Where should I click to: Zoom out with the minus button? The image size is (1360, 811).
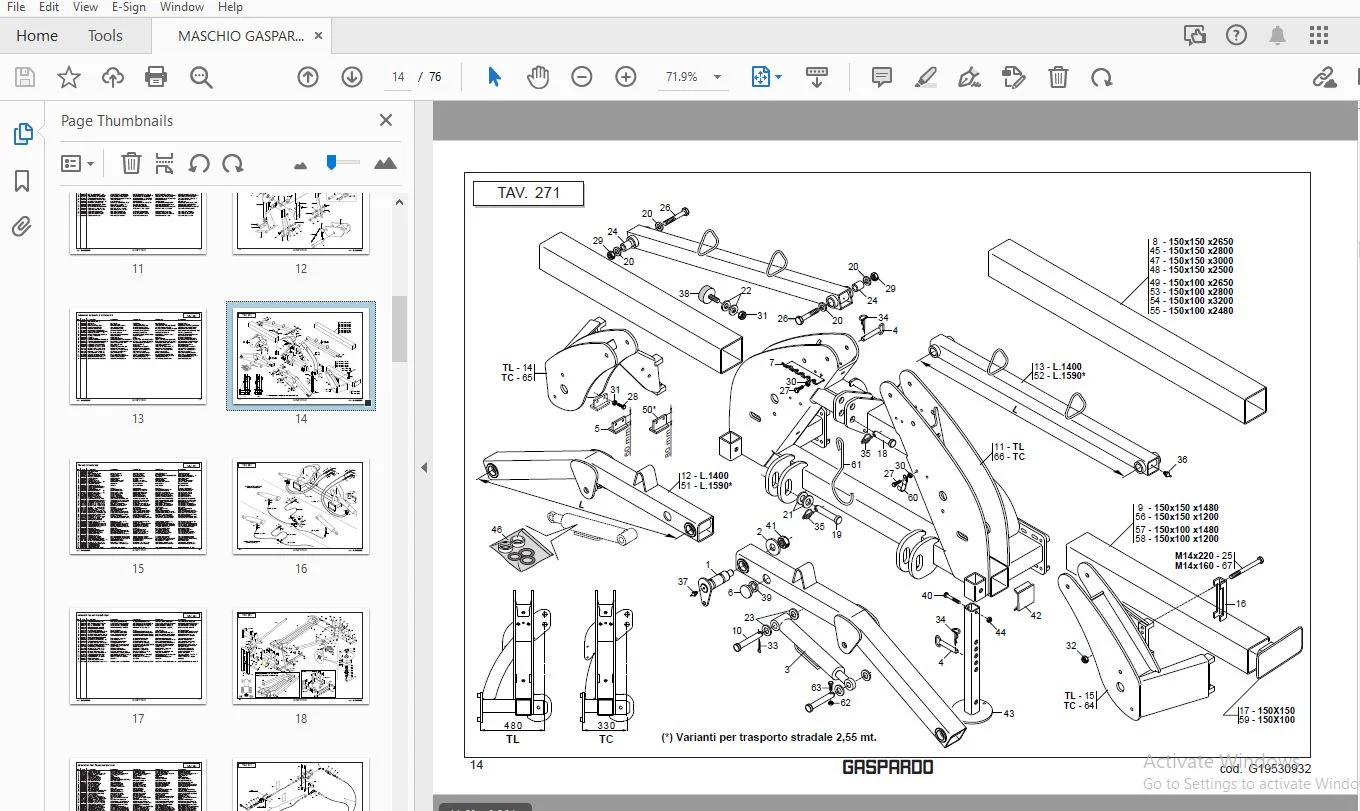point(582,77)
